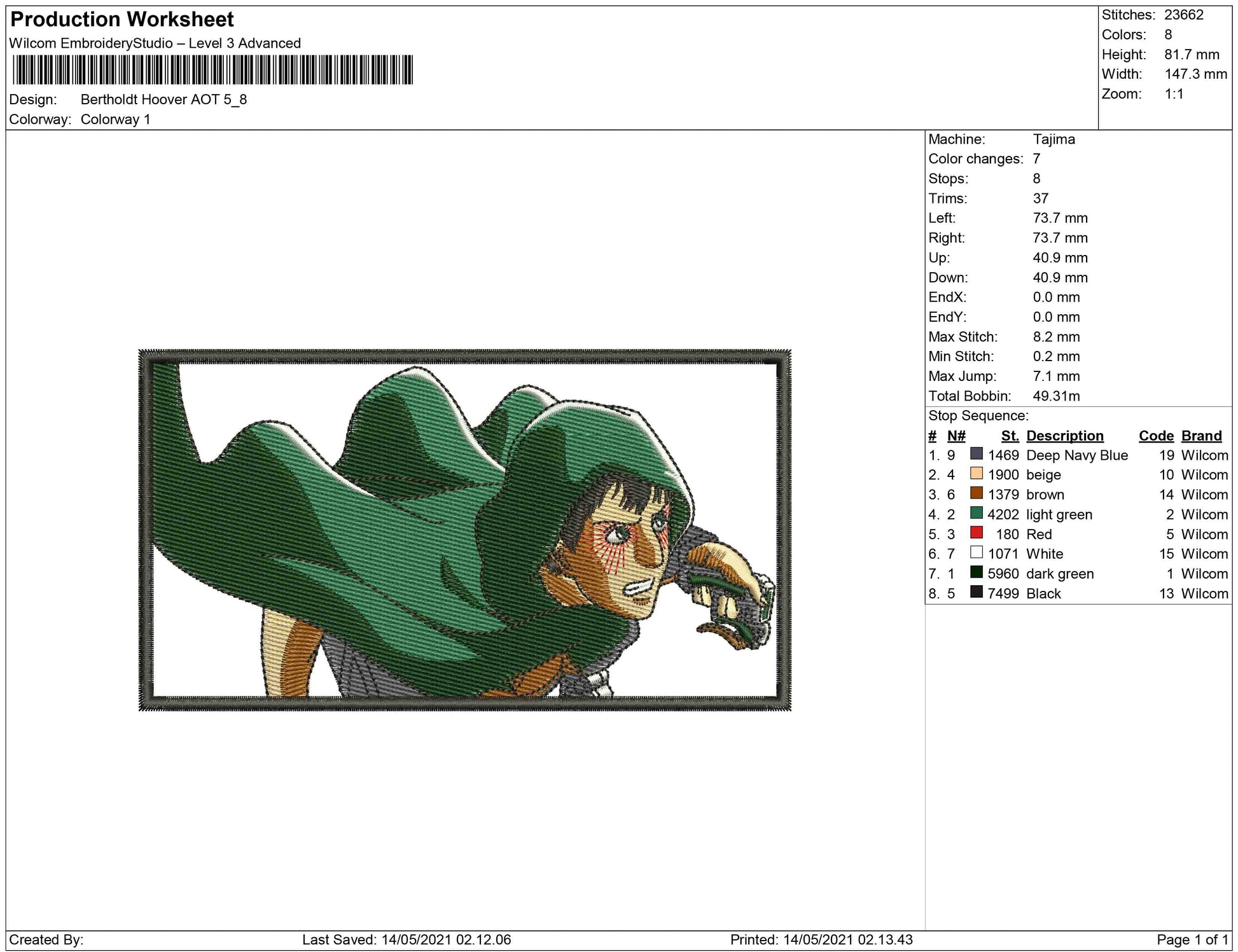Click the Stitches count 23662

[x=1183, y=15]
